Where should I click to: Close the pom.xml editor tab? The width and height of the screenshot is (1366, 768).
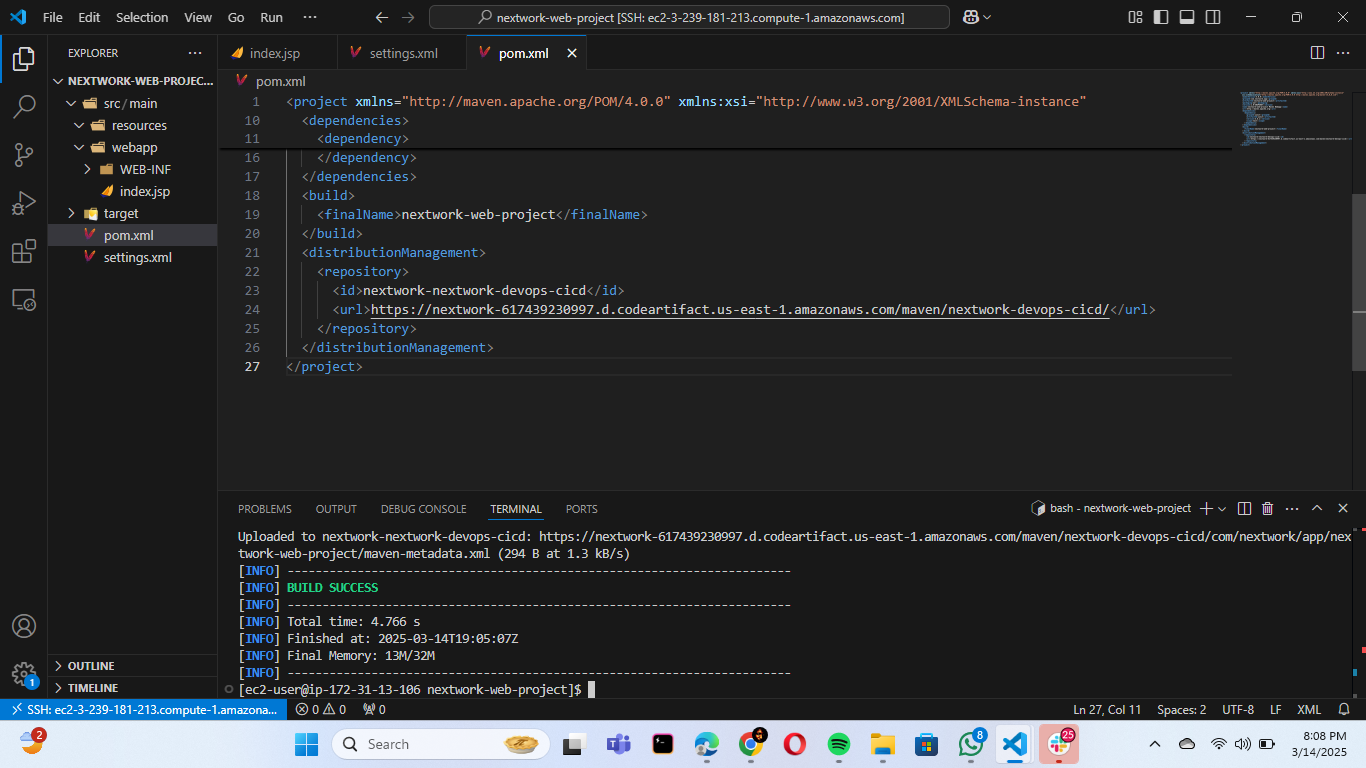click(572, 53)
